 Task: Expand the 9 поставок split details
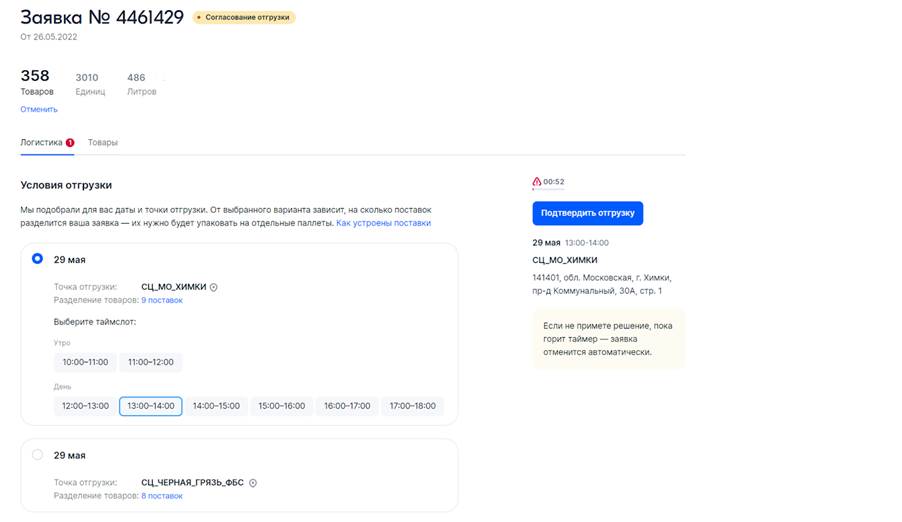[162, 300]
